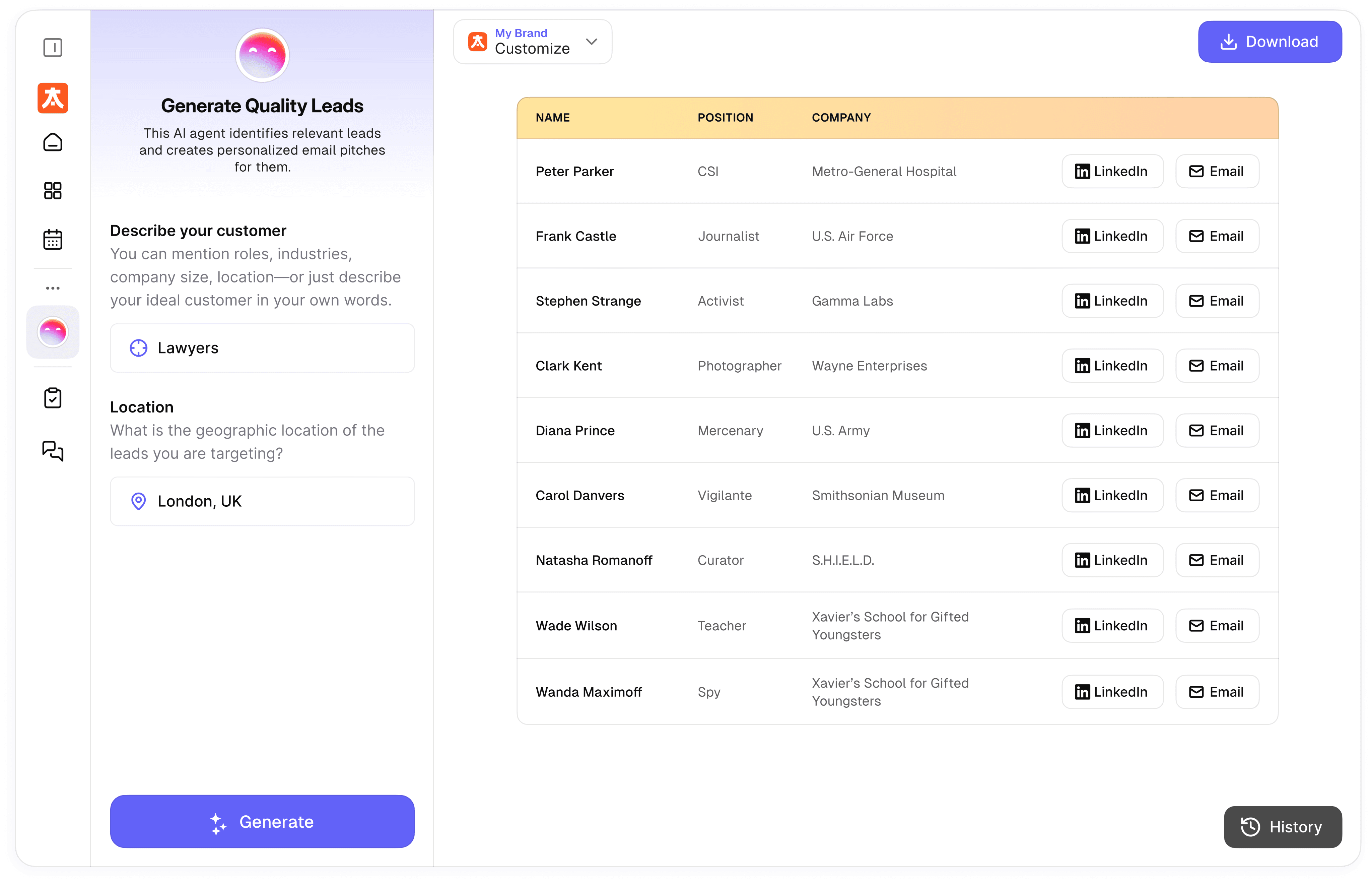This screenshot has width=1372, height=883.
Task: Email Natasha Romanoff
Action: pos(1217,560)
